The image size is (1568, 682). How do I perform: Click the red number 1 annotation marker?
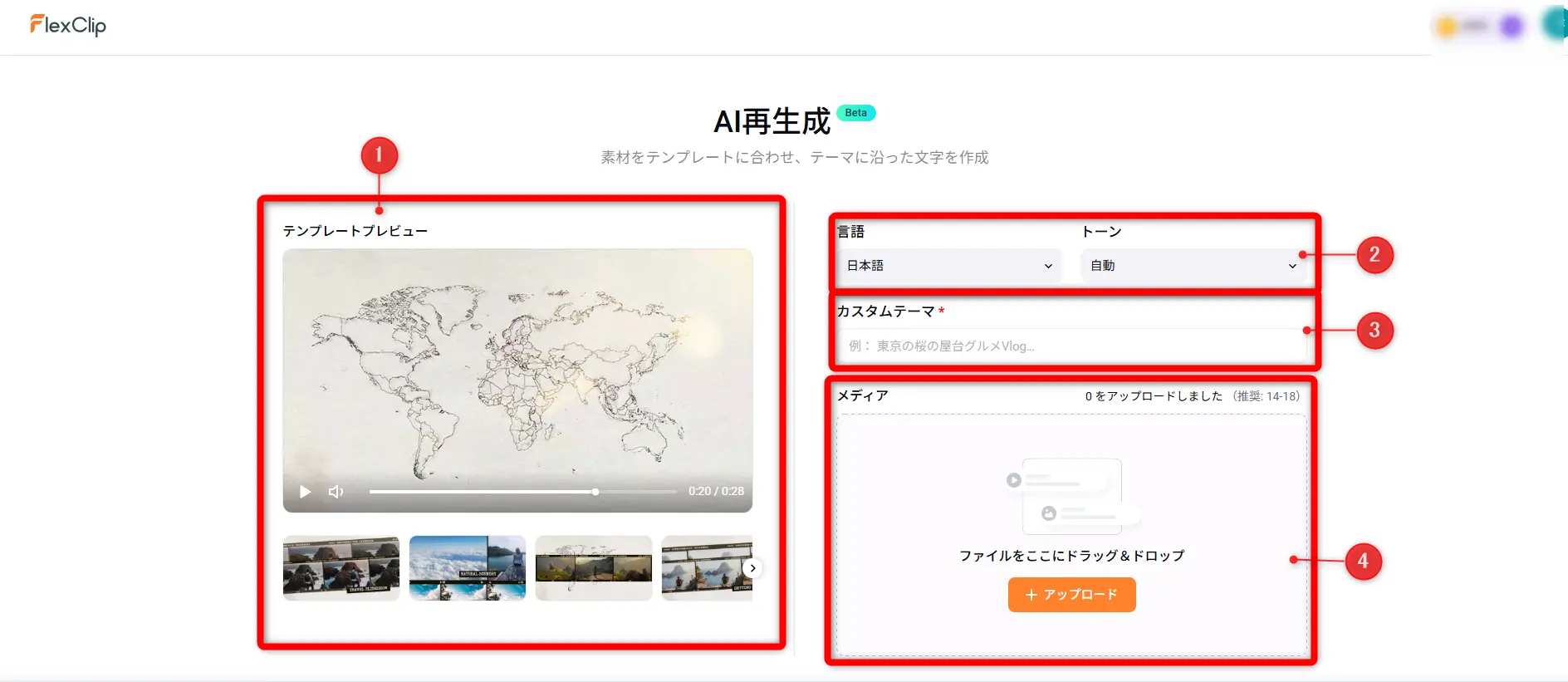tap(379, 155)
